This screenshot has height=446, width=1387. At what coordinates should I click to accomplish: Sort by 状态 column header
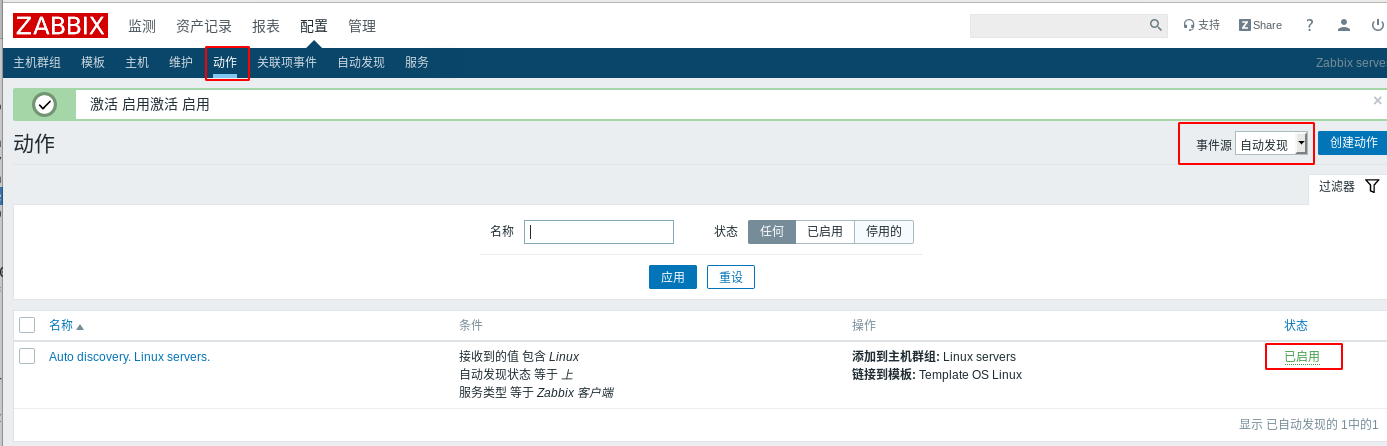coord(1296,325)
